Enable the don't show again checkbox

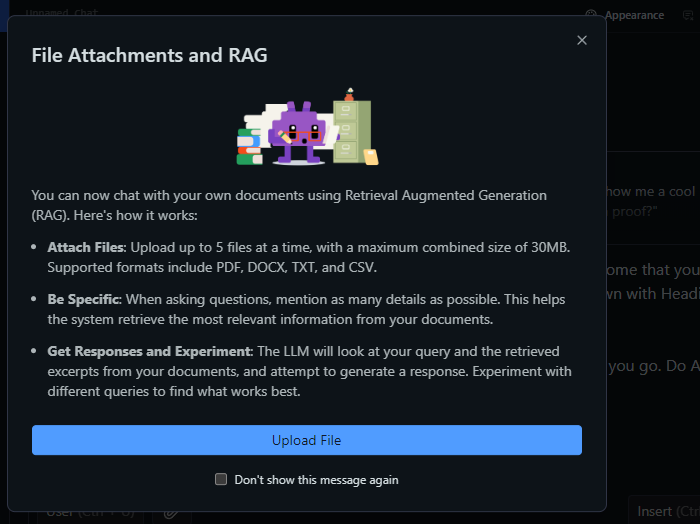(221, 480)
